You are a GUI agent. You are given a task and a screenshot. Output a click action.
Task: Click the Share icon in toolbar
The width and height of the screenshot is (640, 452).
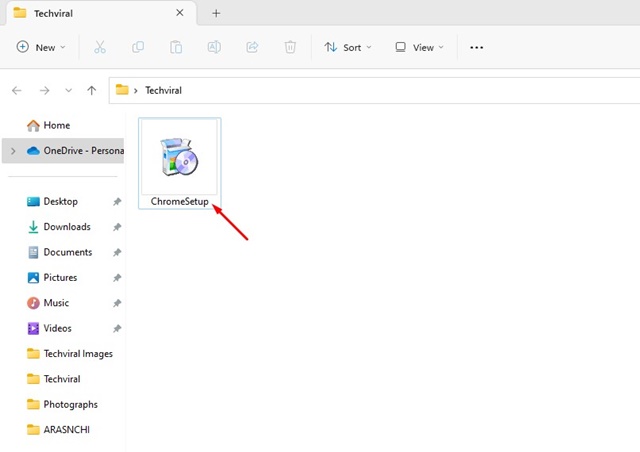pos(252,47)
